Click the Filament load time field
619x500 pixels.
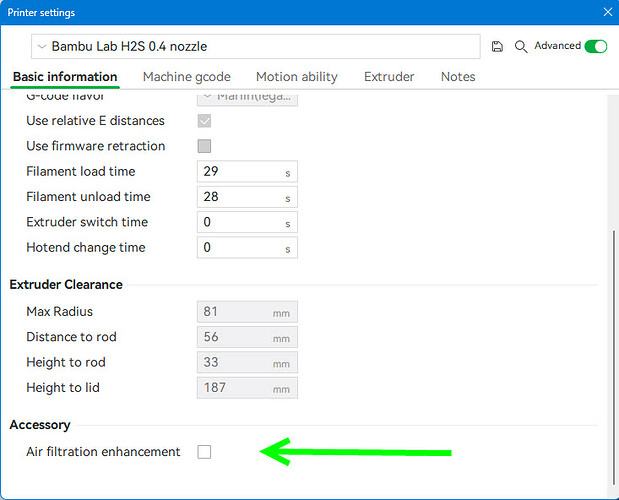pyautogui.click(x=248, y=172)
